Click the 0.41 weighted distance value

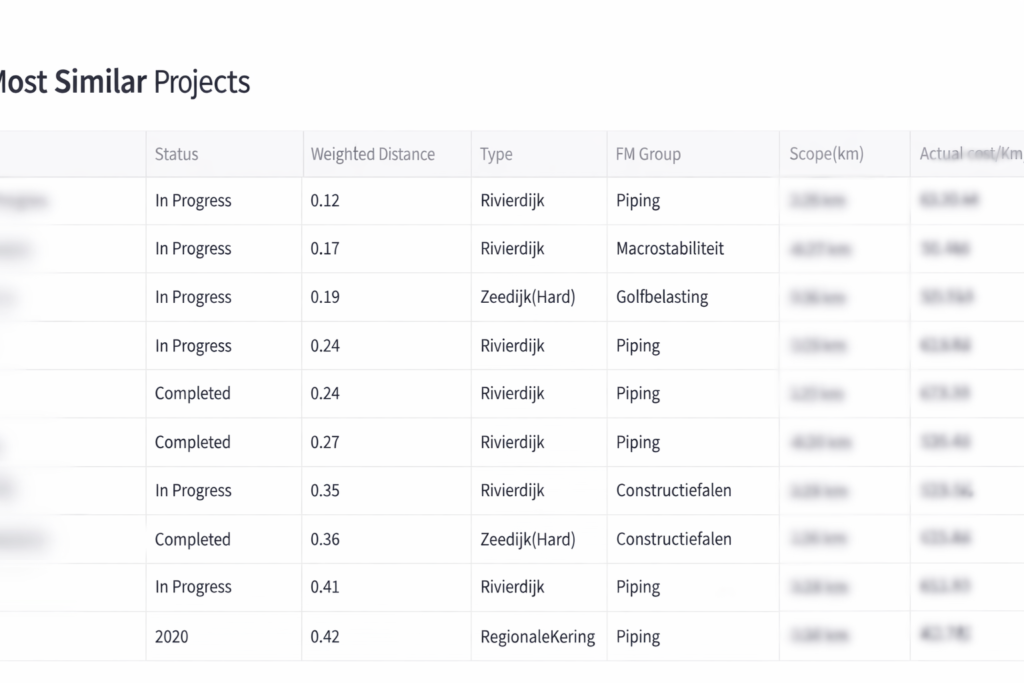click(325, 587)
